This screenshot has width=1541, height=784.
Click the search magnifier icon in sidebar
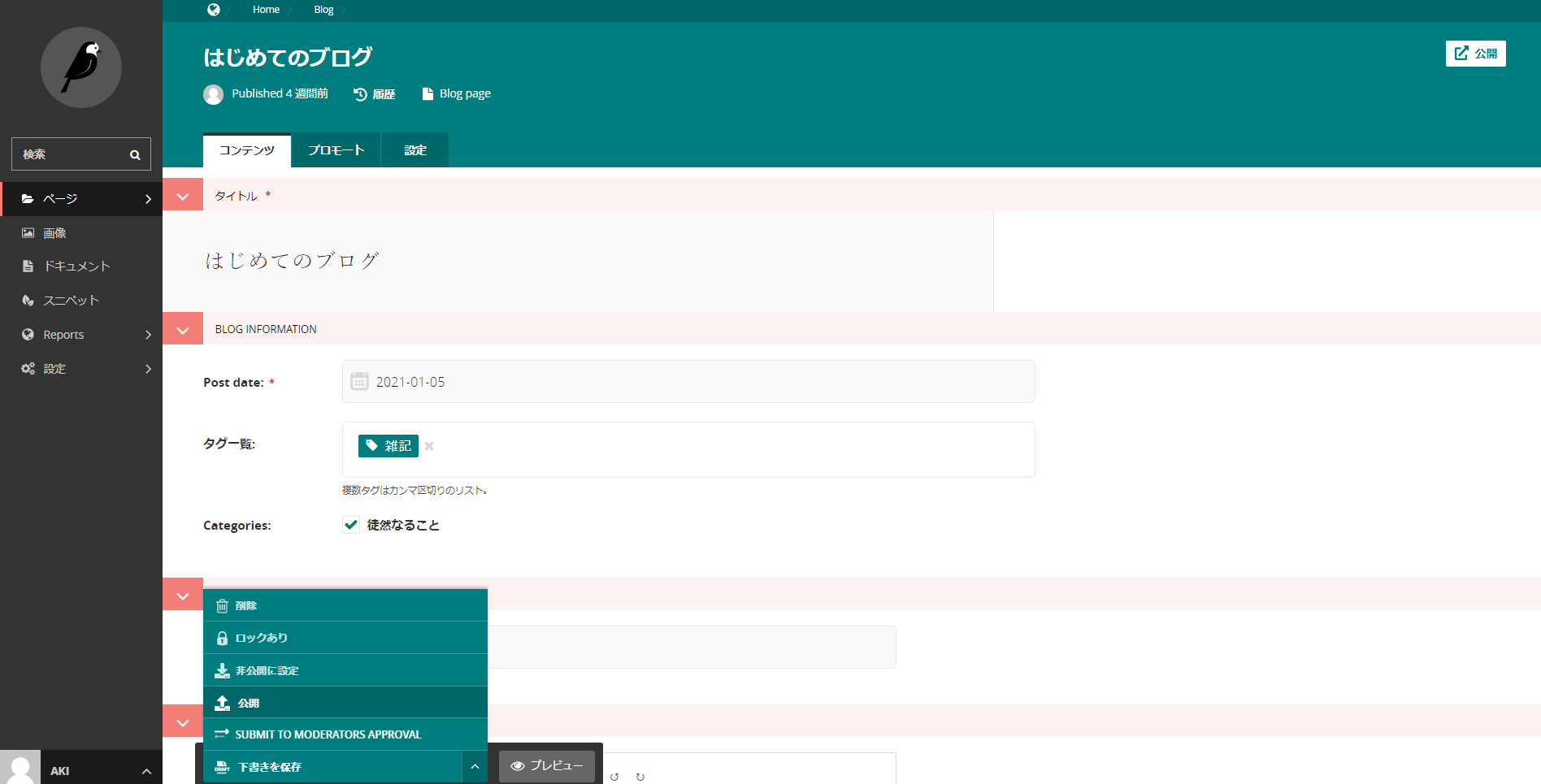pyautogui.click(x=135, y=154)
